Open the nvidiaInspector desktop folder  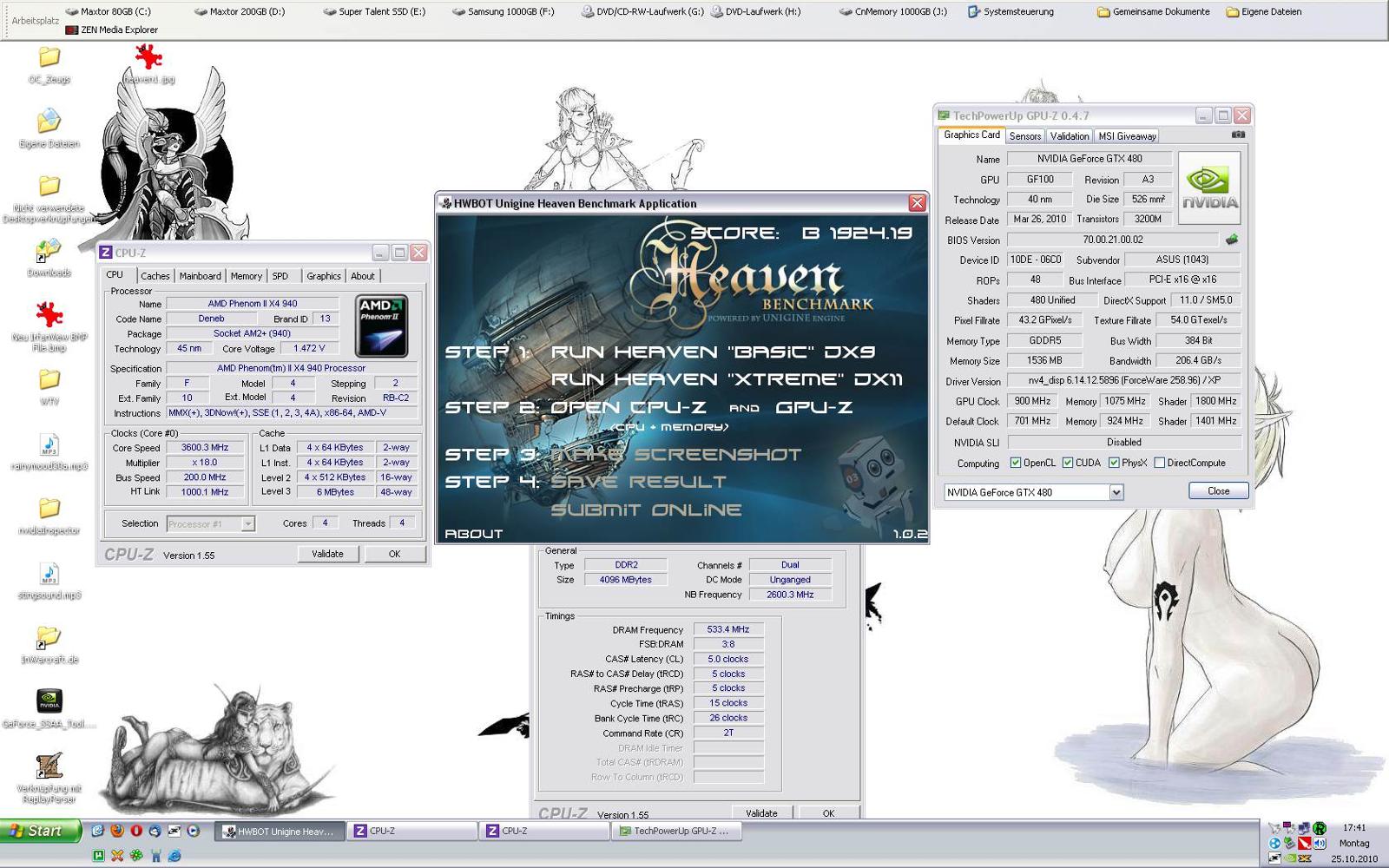point(49,516)
